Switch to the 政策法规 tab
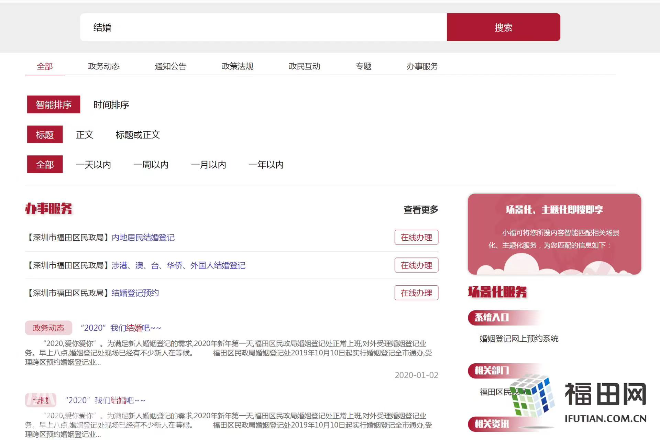The width and height of the screenshot is (660, 440). pyautogui.click(x=237, y=66)
